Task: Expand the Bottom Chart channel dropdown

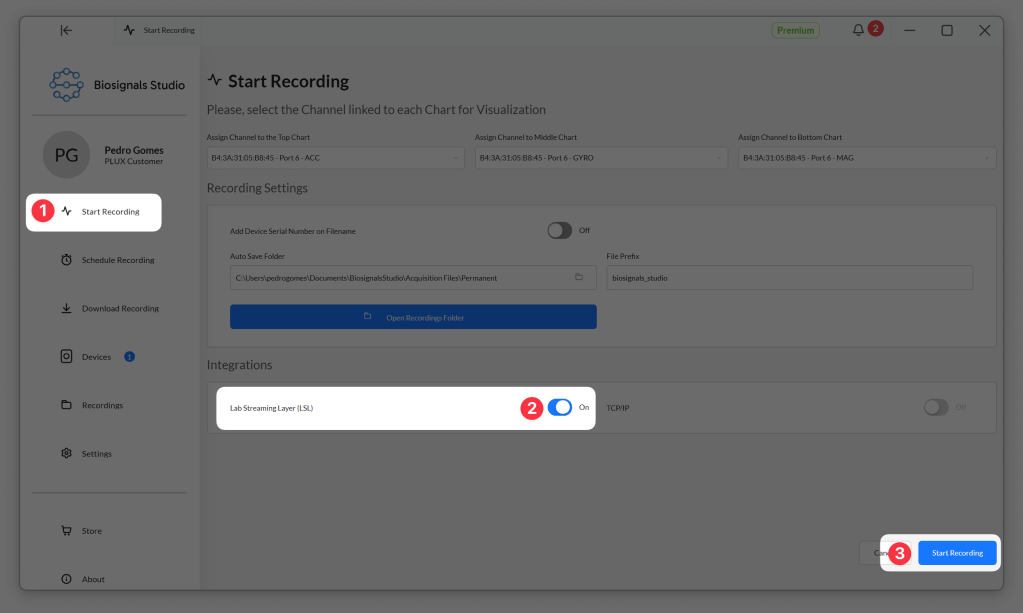Action: 867,158
